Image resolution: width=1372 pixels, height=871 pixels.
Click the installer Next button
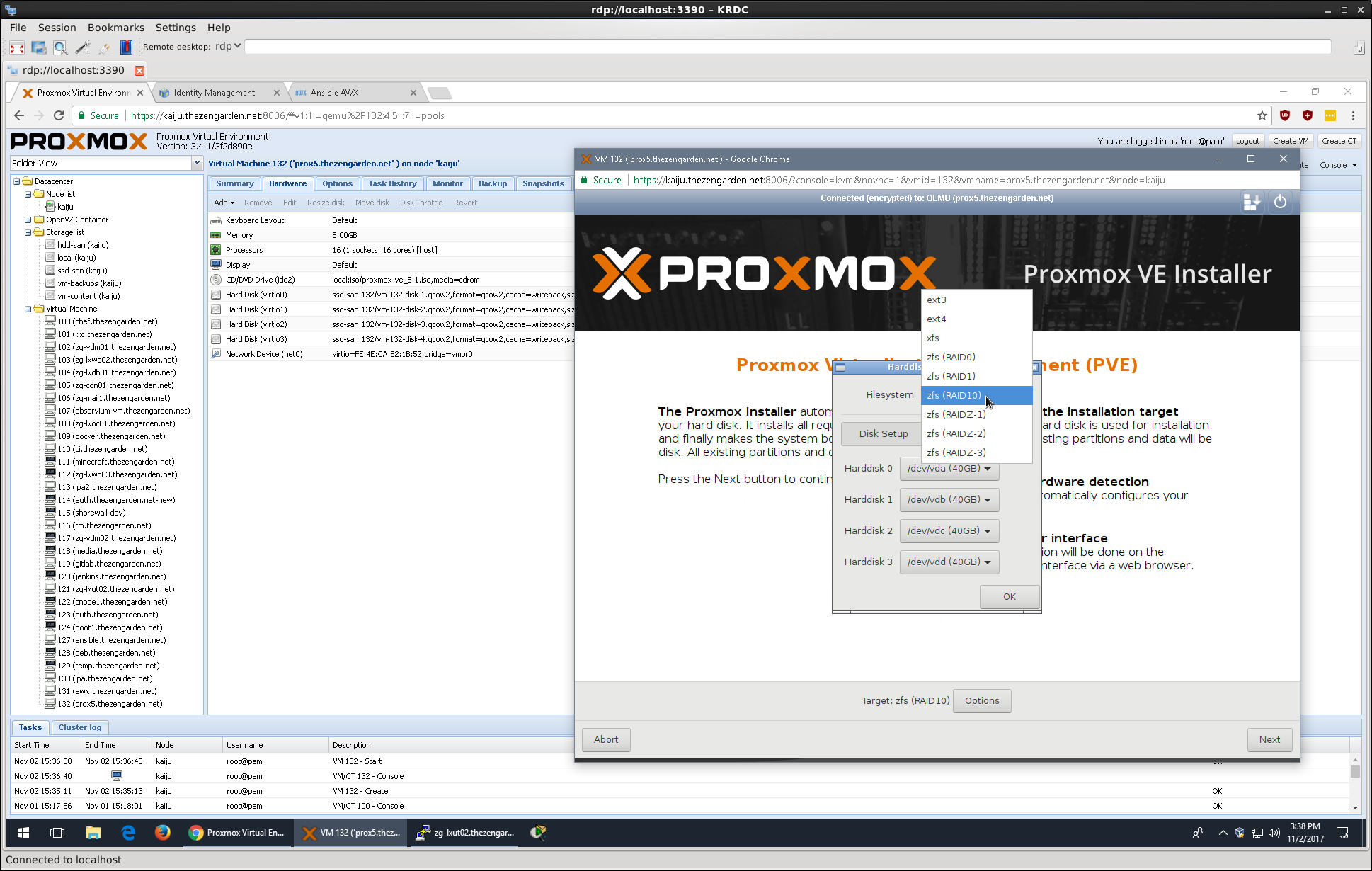1269,739
